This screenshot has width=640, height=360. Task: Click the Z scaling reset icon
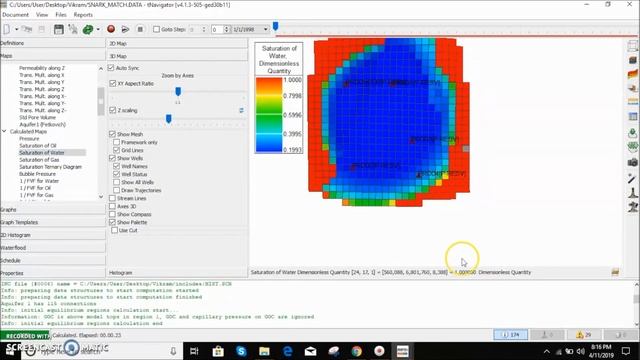[x=241, y=110]
